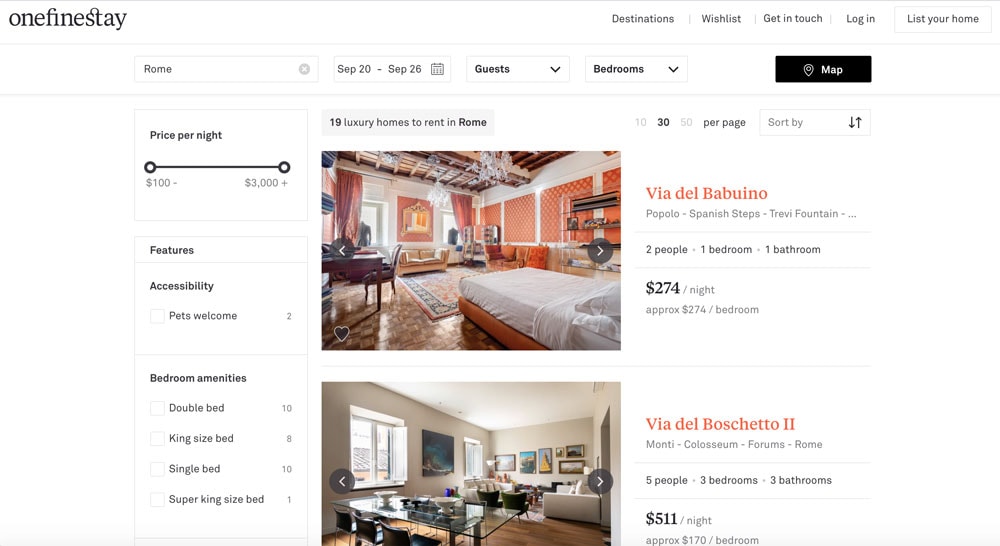Clear the Rome search field
The image size is (1000, 546).
point(304,69)
